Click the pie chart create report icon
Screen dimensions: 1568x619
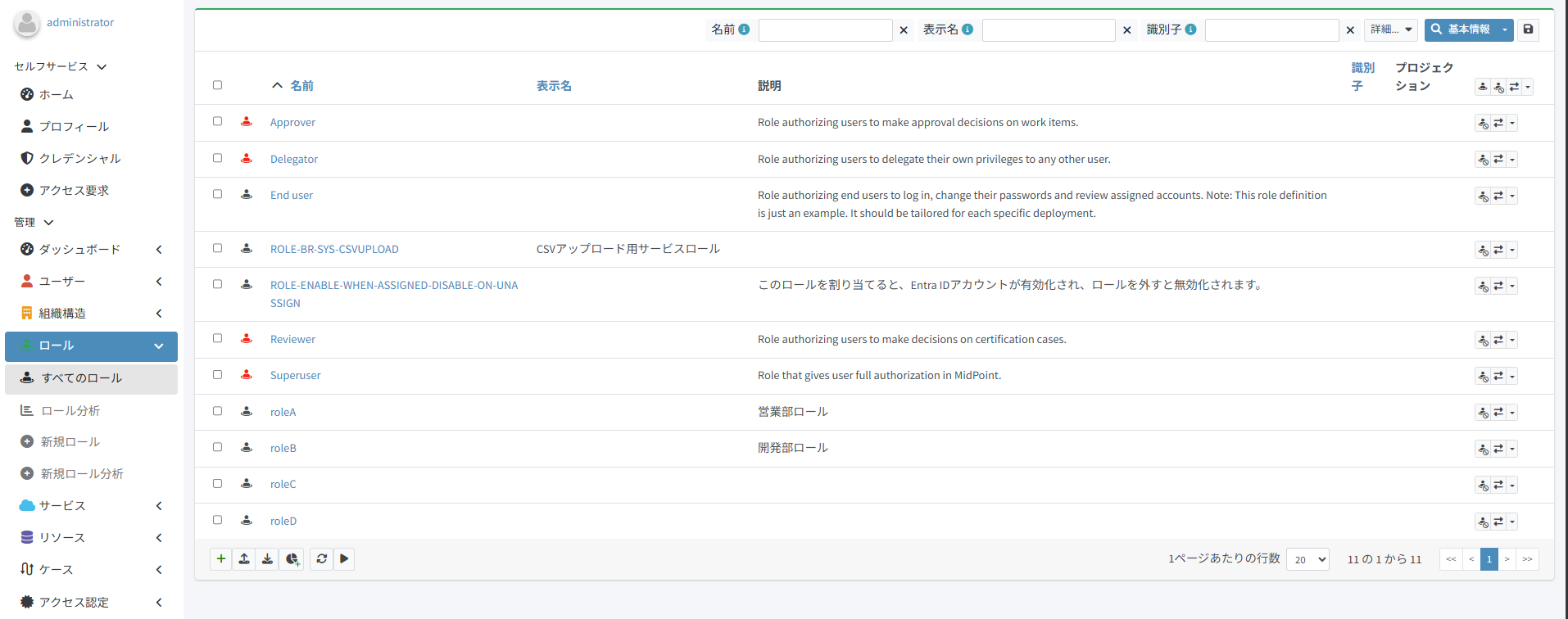click(x=292, y=559)
